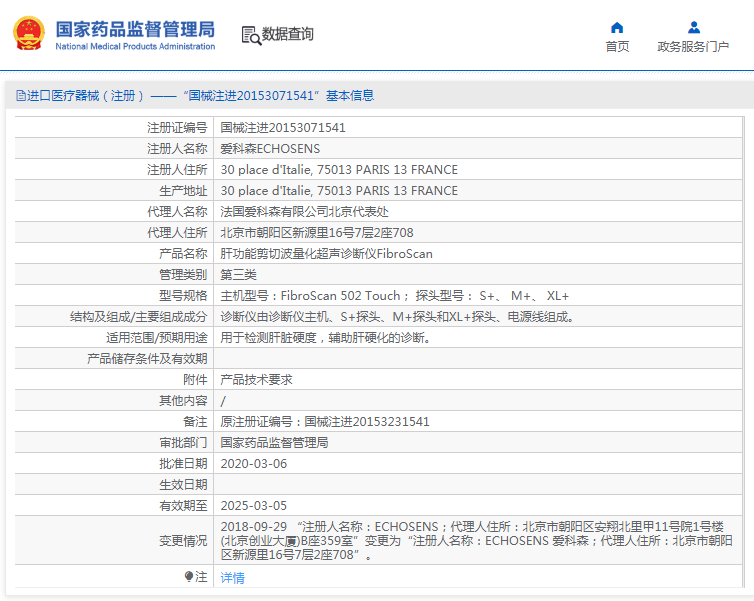
Task: Click the national emblem logo
Action: tap(29, 34)
